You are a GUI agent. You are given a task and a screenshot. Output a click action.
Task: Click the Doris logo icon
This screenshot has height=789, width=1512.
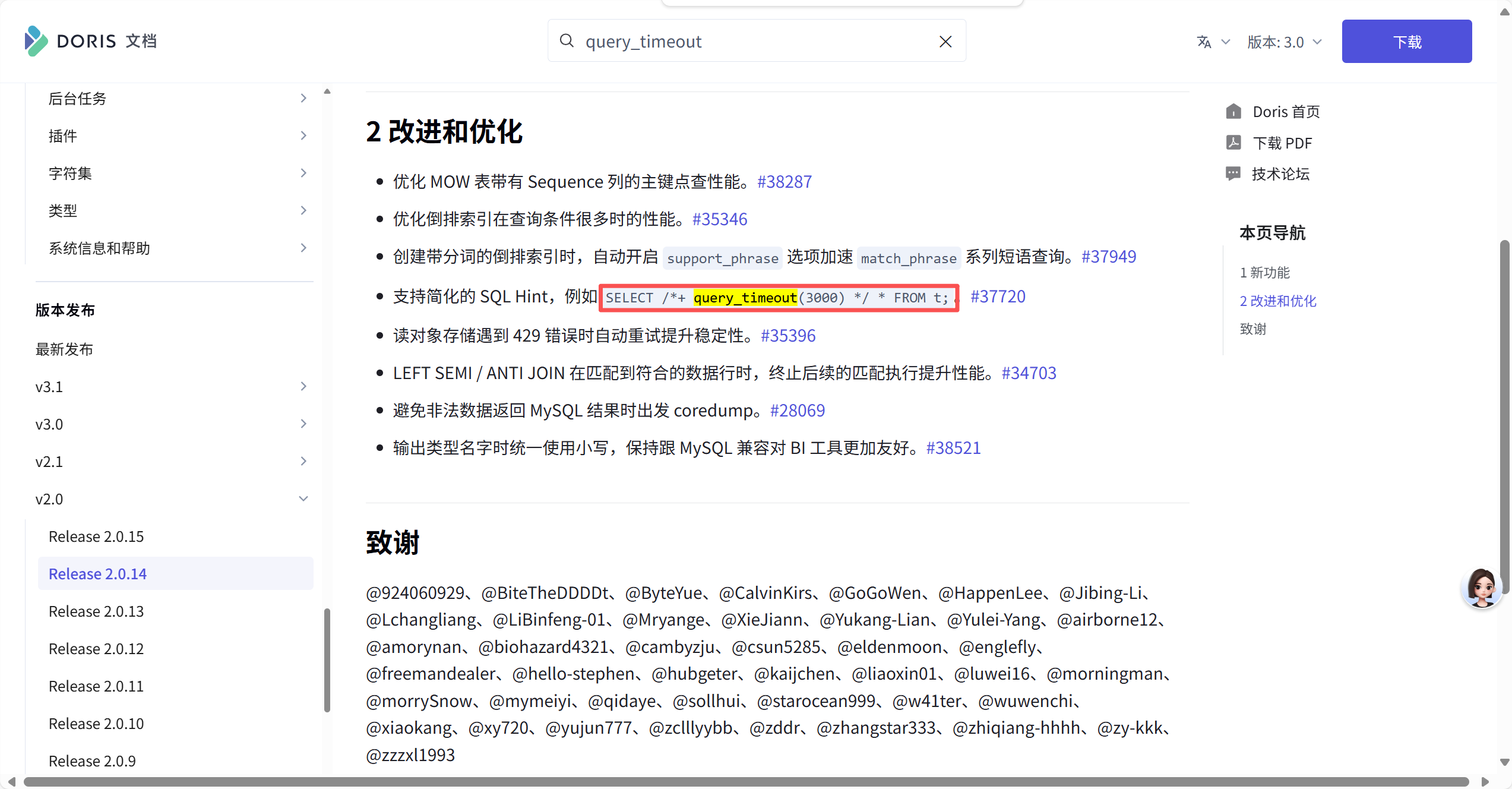[36, 41]
